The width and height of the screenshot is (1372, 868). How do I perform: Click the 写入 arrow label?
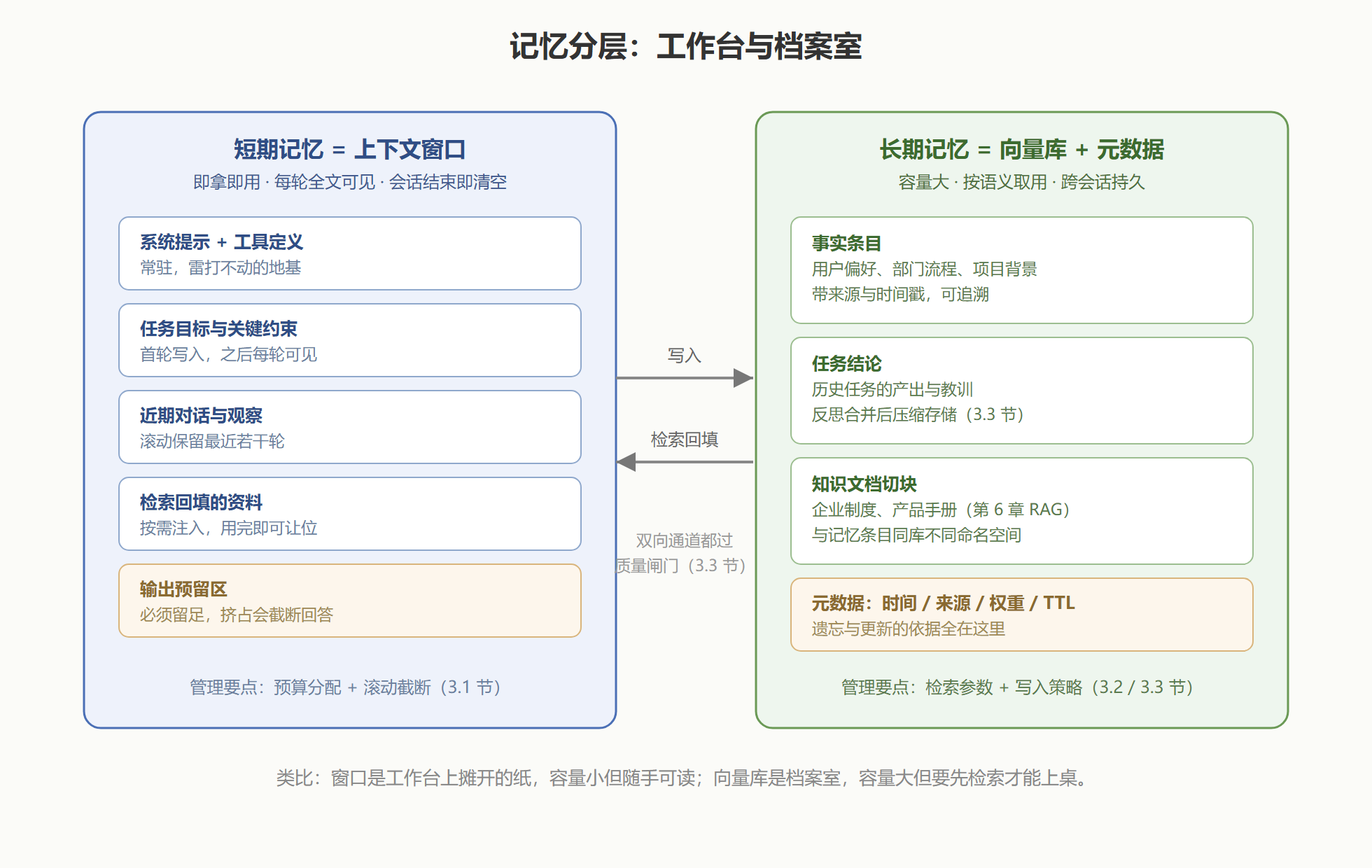click(x=685, y=356)
